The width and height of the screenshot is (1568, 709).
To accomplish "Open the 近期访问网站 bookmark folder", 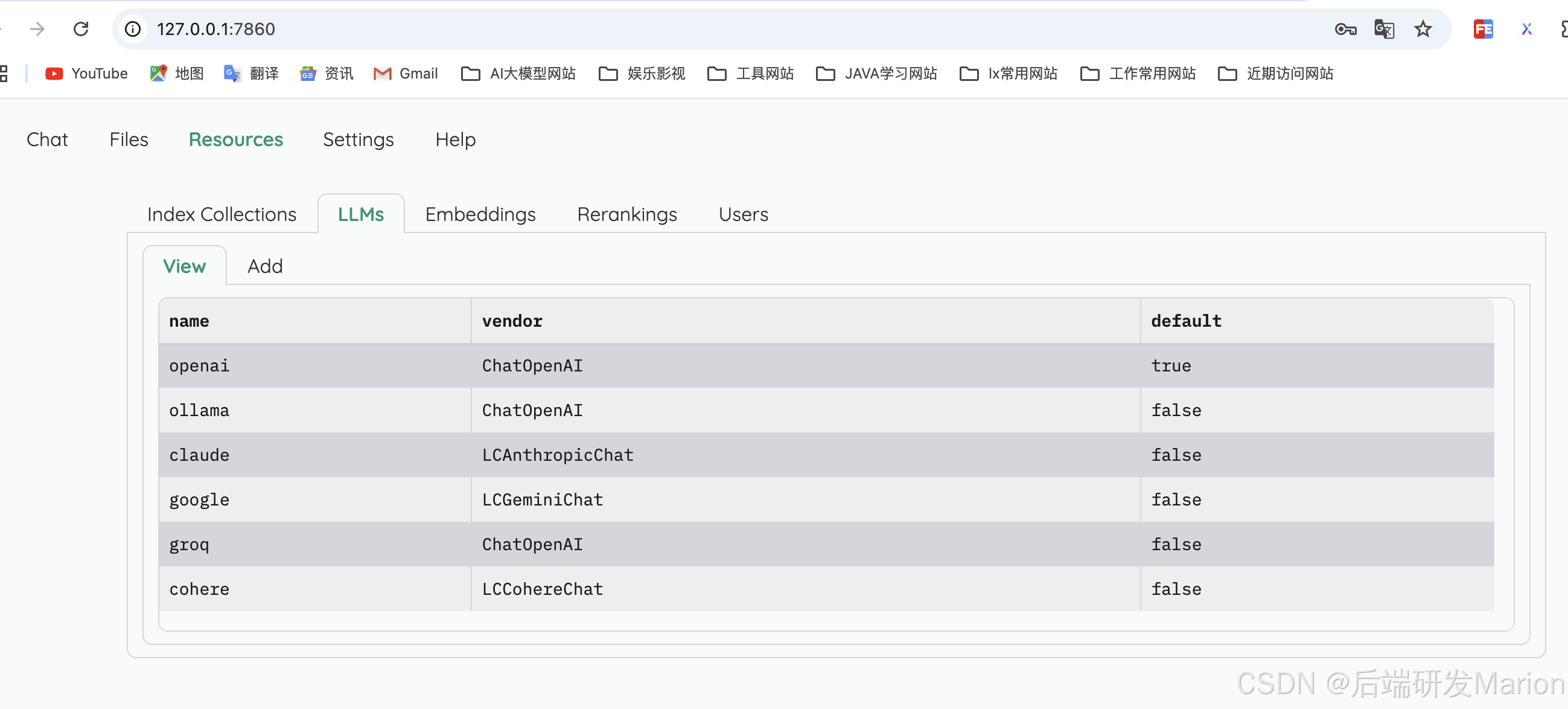I will click(1275, 74).
